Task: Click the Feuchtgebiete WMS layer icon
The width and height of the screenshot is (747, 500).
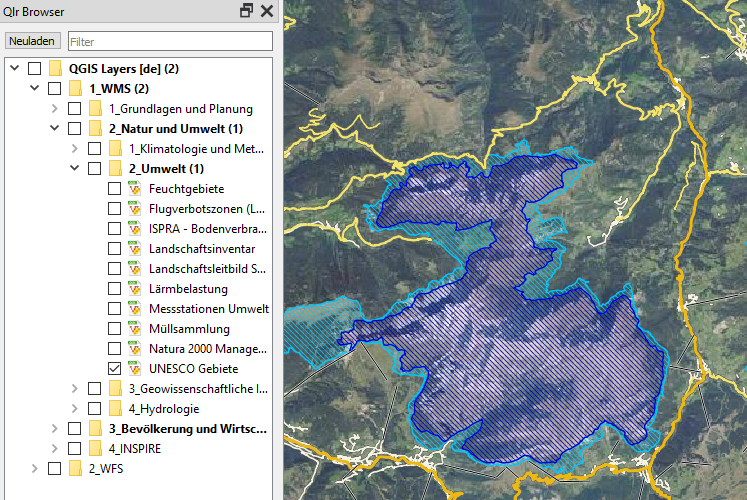Action: point(135,189)
